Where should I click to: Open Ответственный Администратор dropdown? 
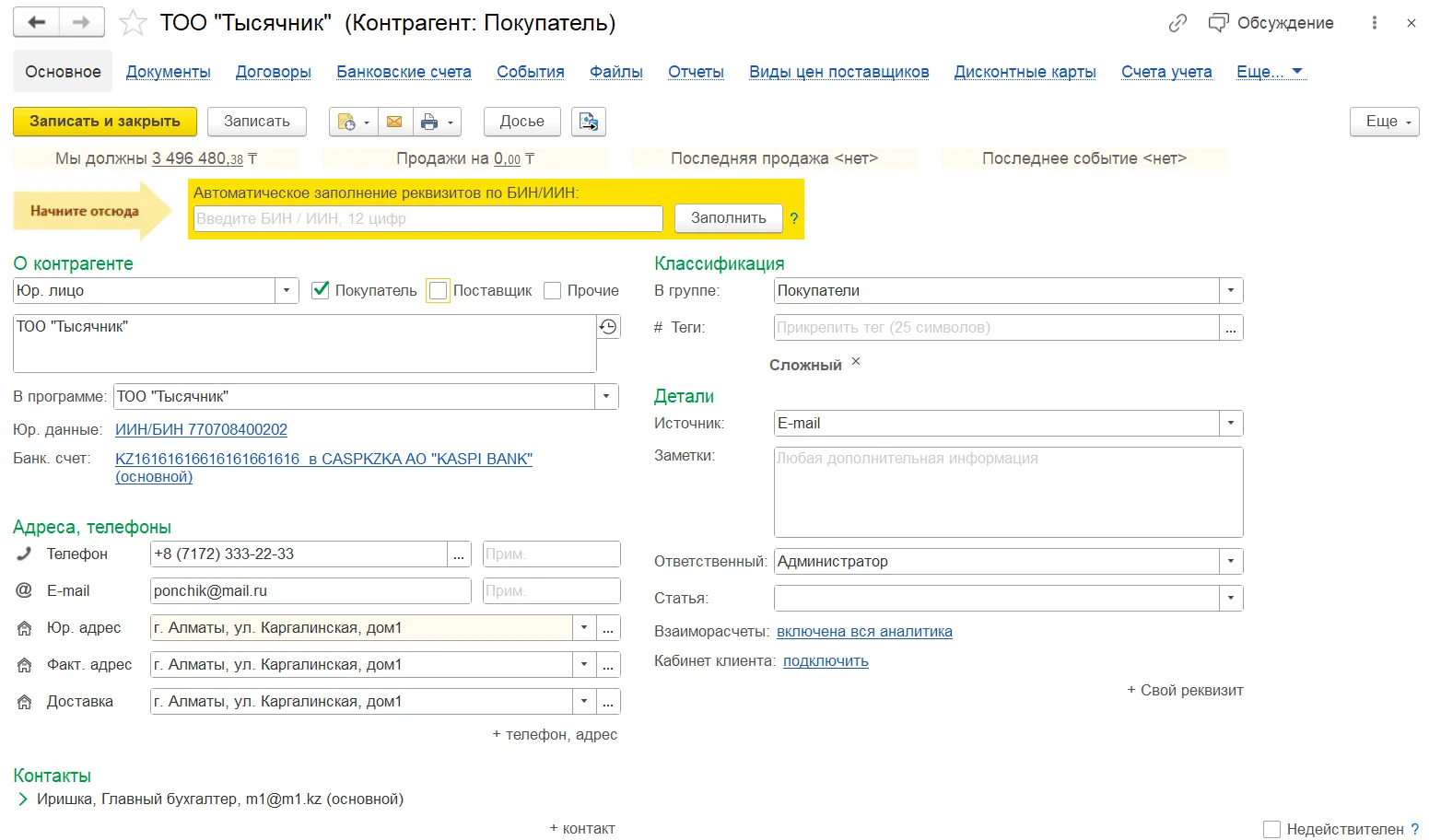point(1231,562)
